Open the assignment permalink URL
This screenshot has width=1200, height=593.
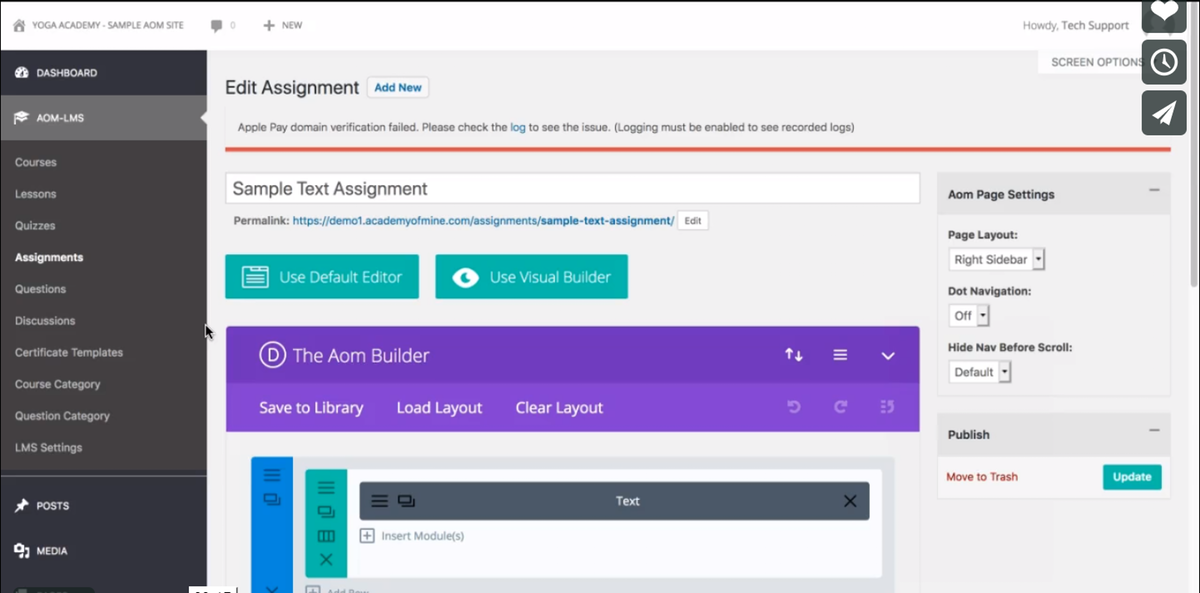483,220
